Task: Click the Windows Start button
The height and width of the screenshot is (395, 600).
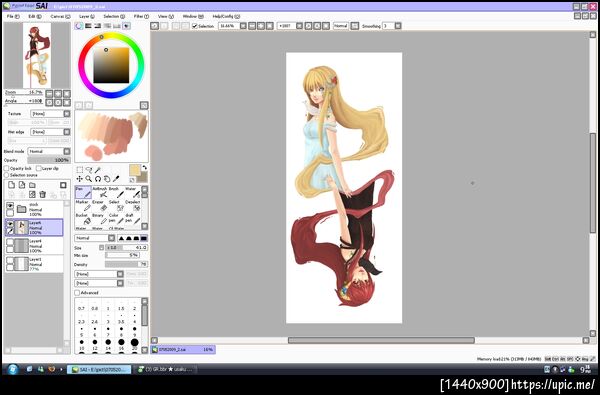Action: 13,369
